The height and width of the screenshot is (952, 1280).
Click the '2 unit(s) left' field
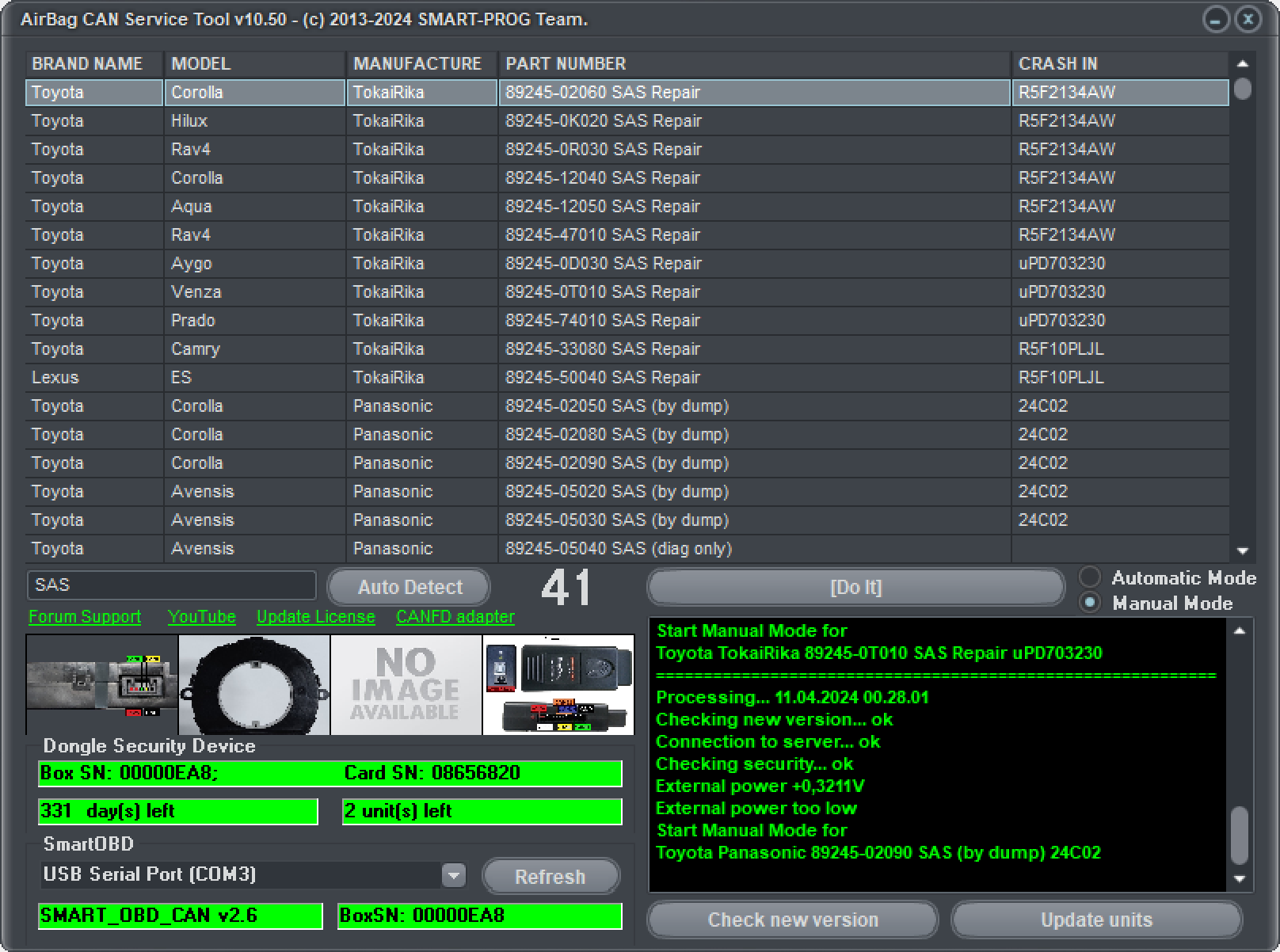pyautogui.click(x=482, y=811)
